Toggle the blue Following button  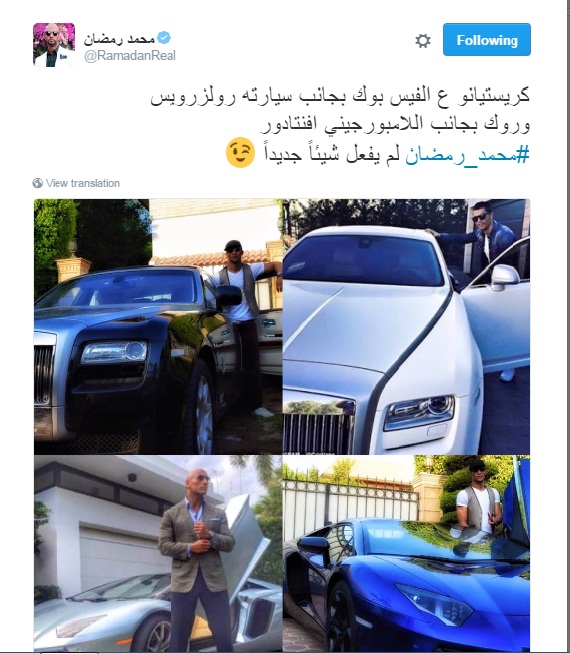(x=487, y=40)
